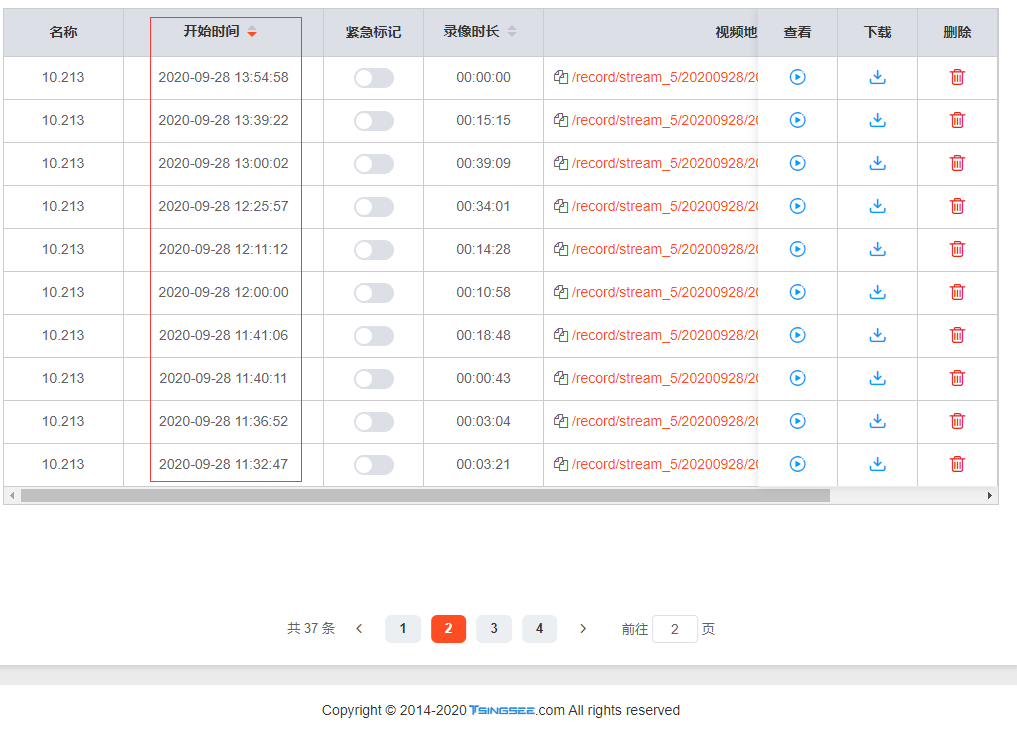
Task: Open video path link for 13:00:02 row
Action: pos(665,163)
